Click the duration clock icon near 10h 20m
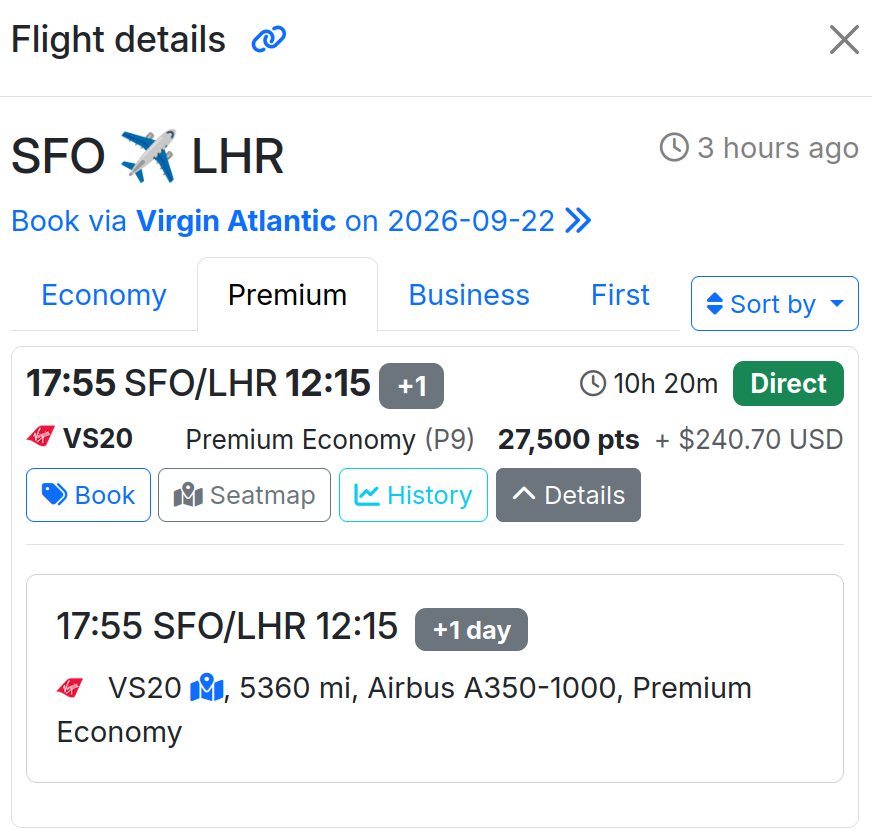872x839 pixels. 593,383
